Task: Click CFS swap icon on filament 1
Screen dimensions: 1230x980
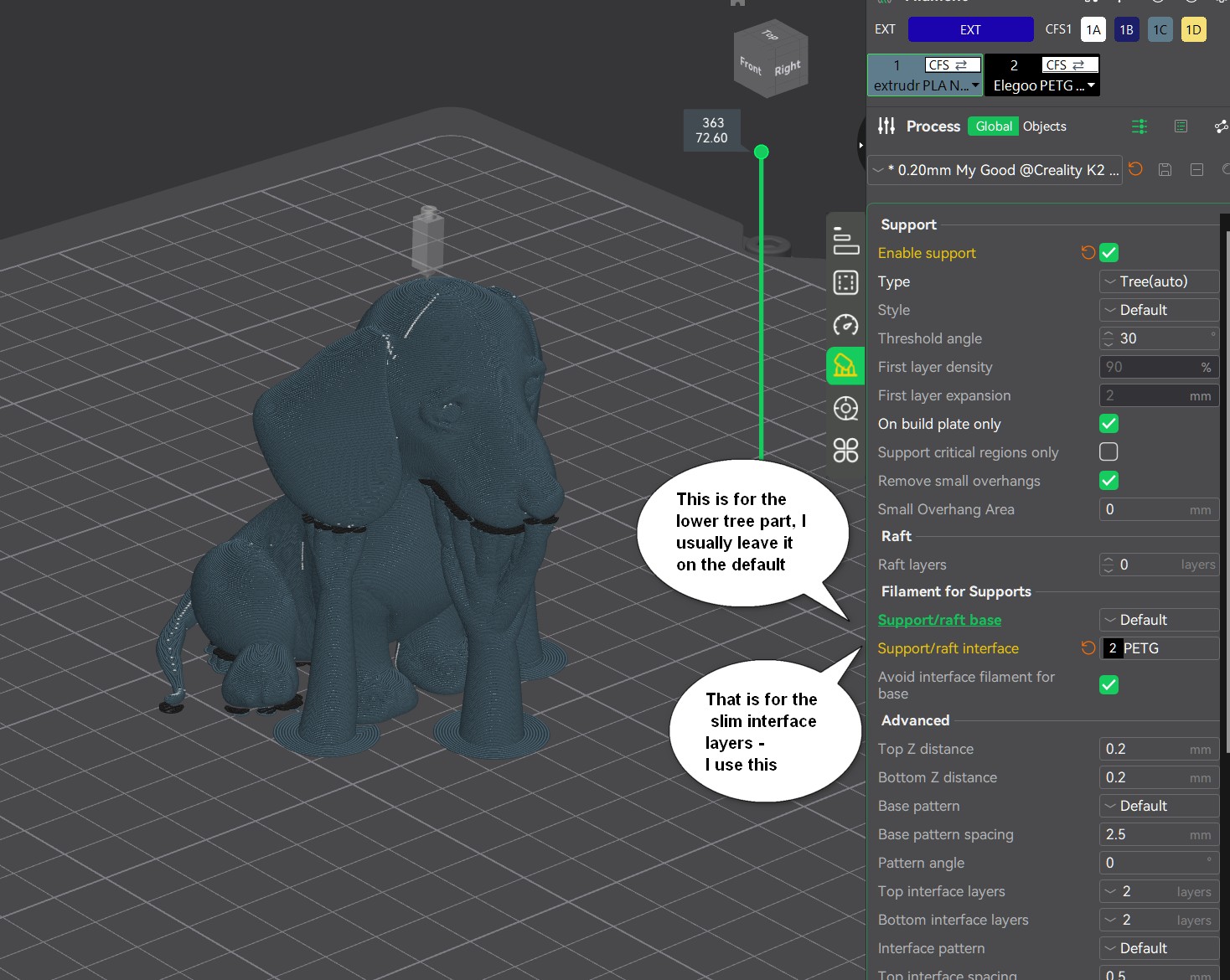Action: coord(953,64)
